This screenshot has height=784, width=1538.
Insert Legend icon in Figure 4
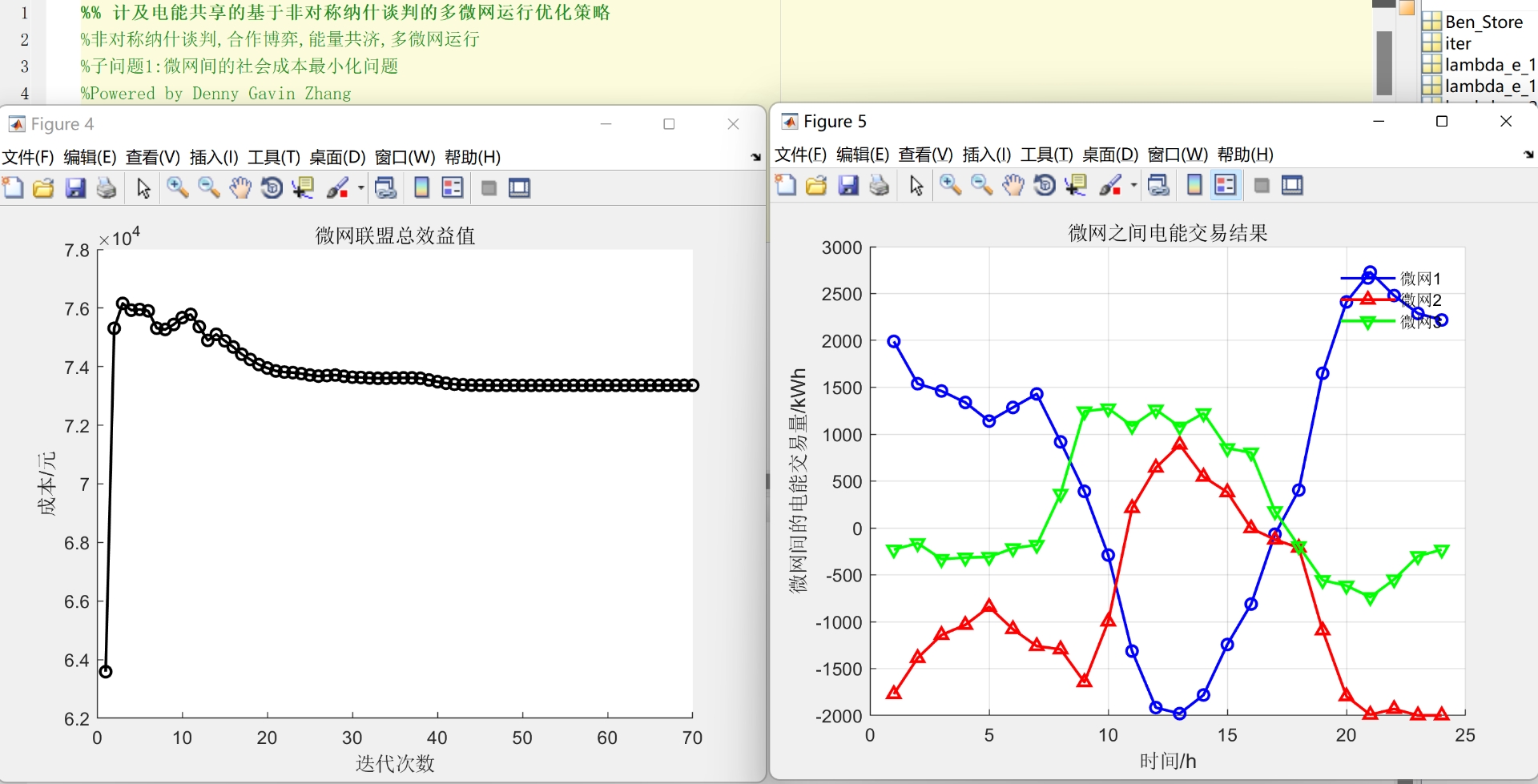pyautogui.click(x=453, y=187)
